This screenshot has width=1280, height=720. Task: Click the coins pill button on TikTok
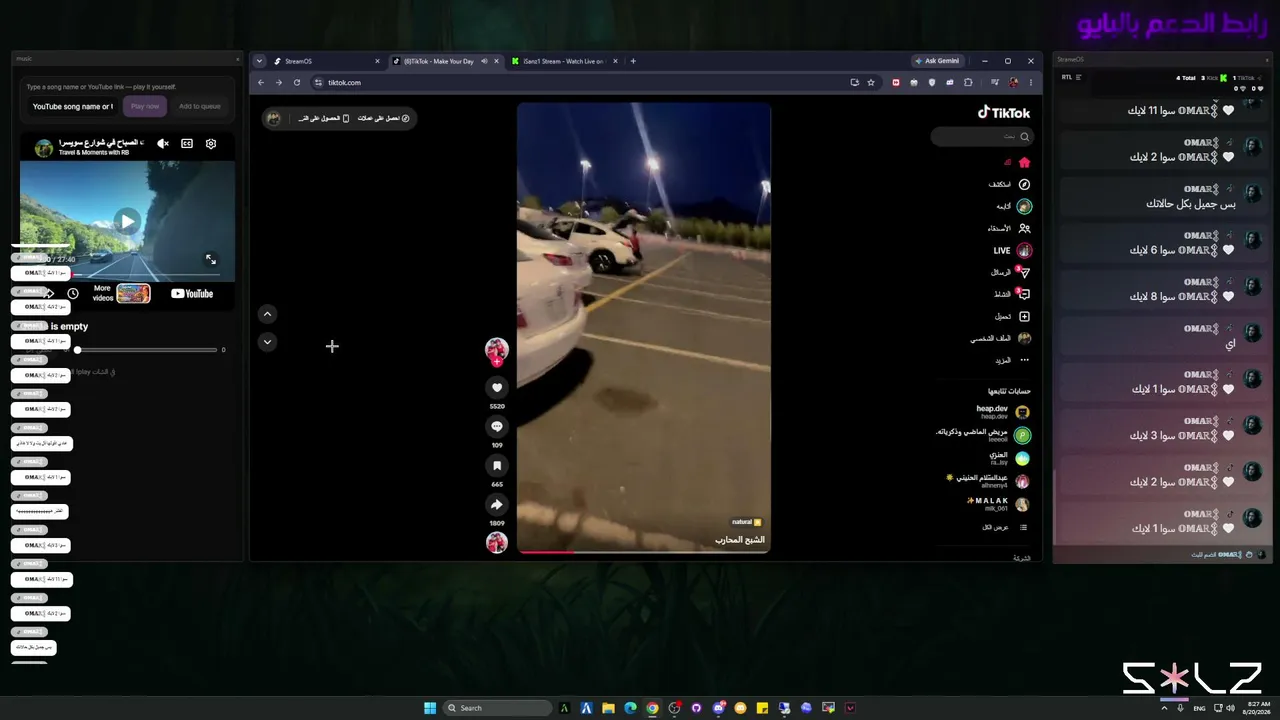(385, 118)
